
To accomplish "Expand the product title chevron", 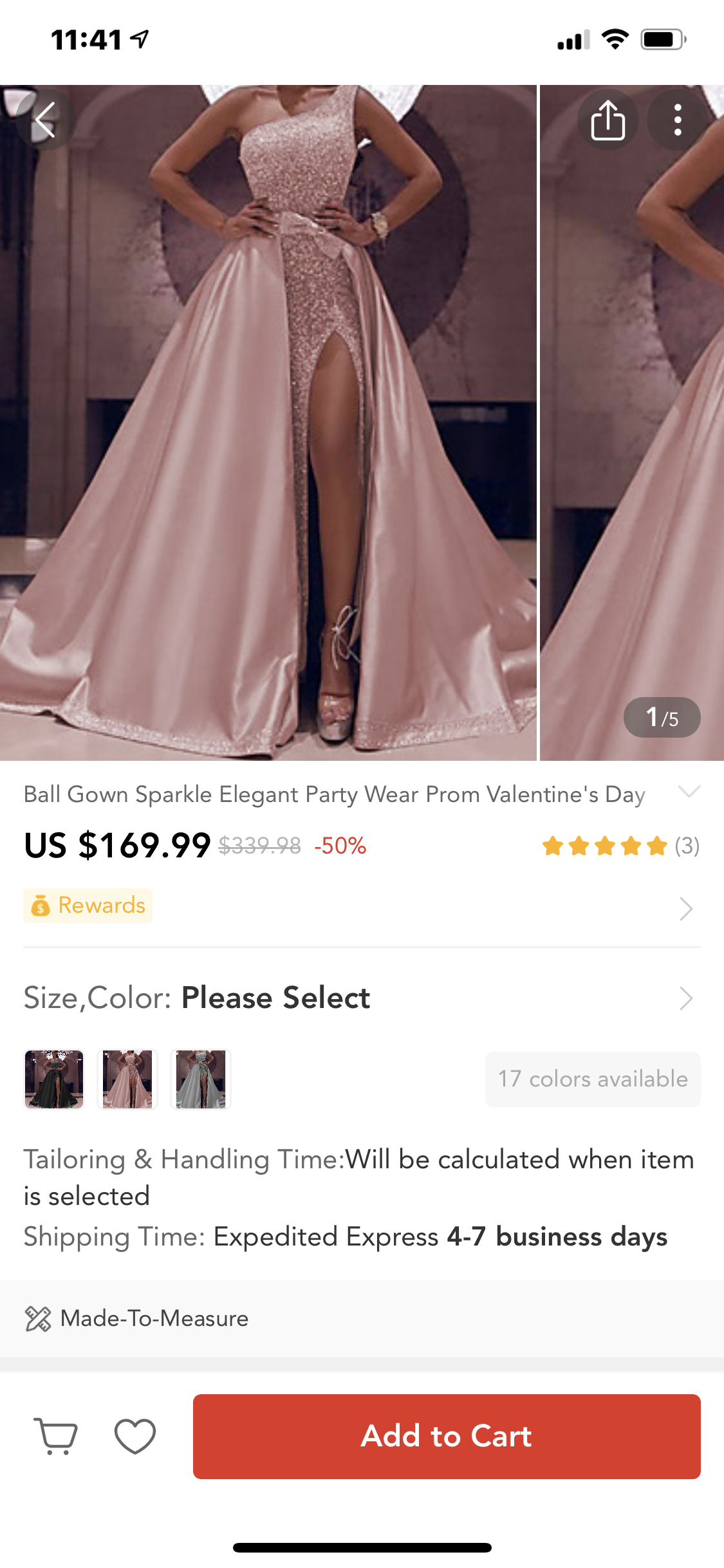I will click(x=689, y=792).
